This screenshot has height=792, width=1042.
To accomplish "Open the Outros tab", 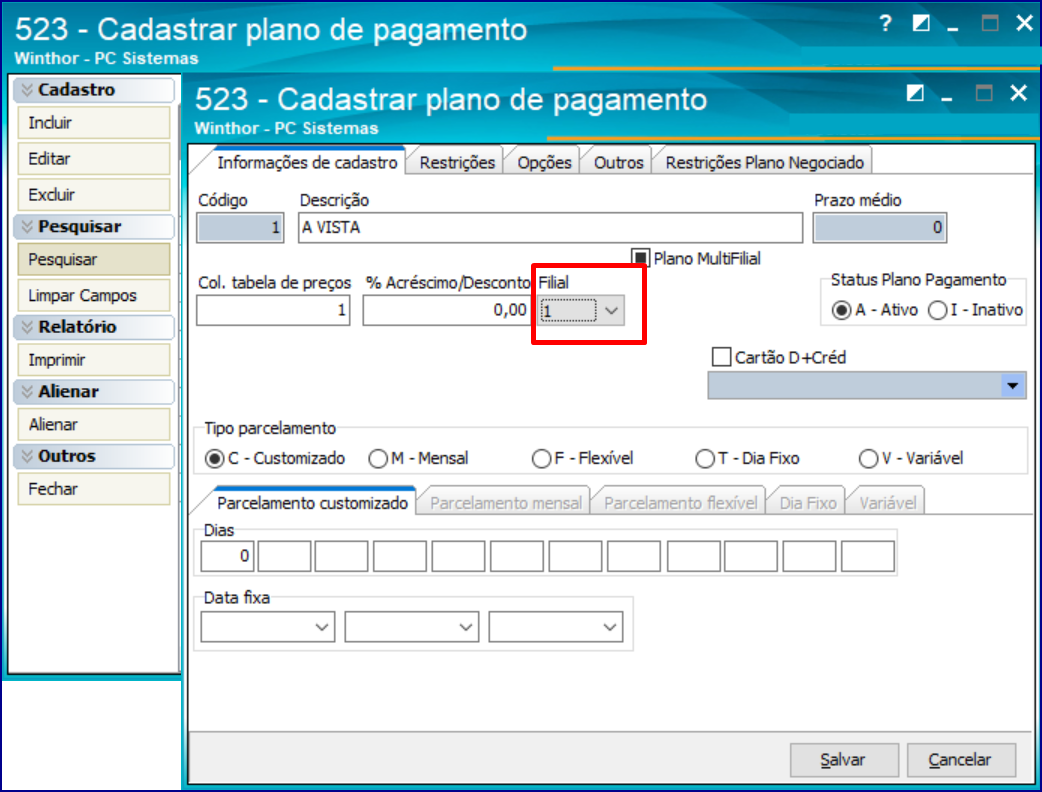I will click(619, 163).
